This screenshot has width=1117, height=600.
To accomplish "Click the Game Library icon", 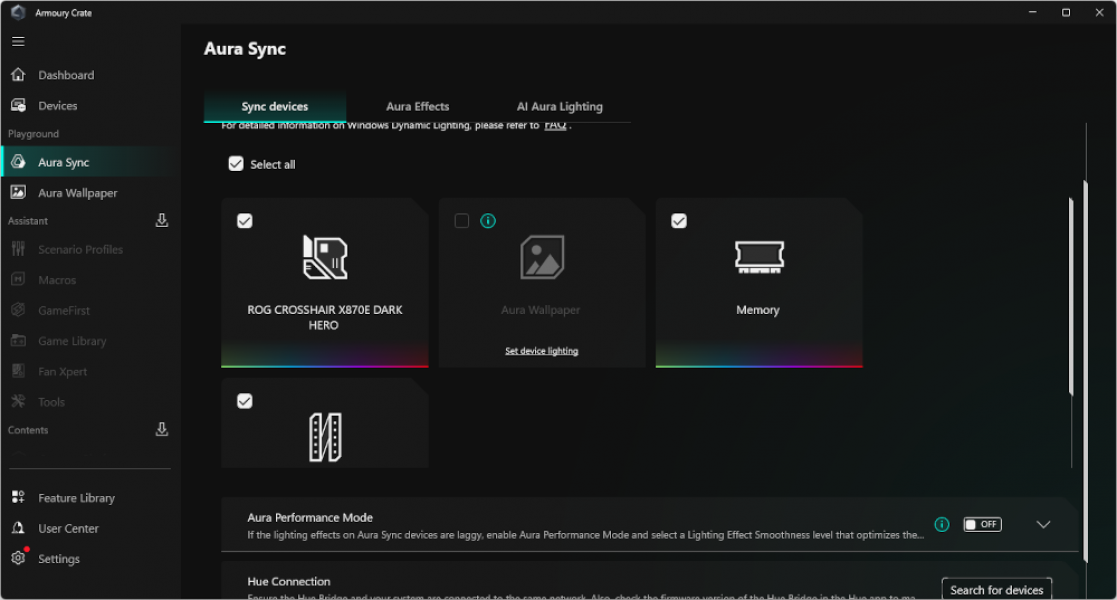I will (18, 341).
